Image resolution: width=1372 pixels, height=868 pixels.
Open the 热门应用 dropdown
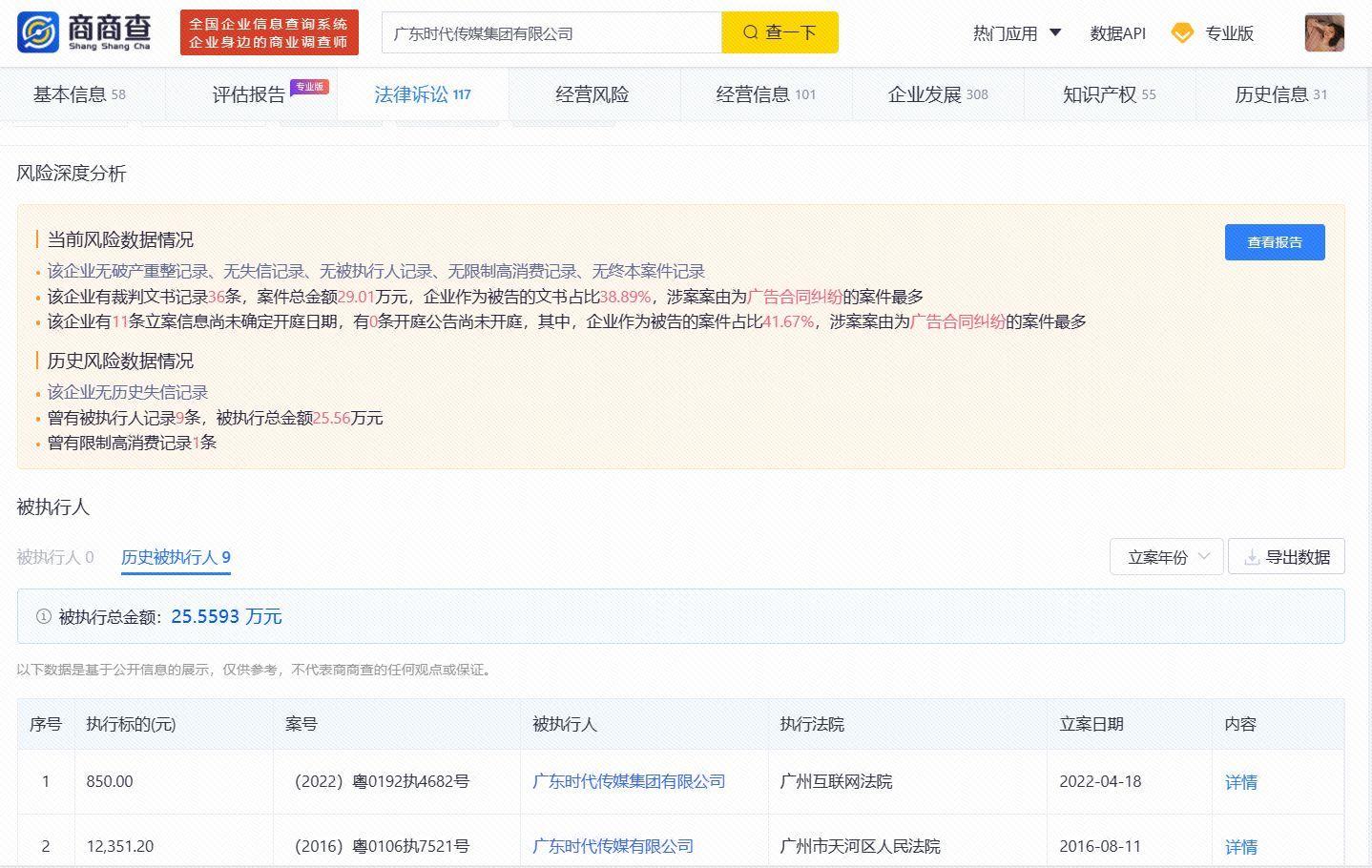(1017, 33)
